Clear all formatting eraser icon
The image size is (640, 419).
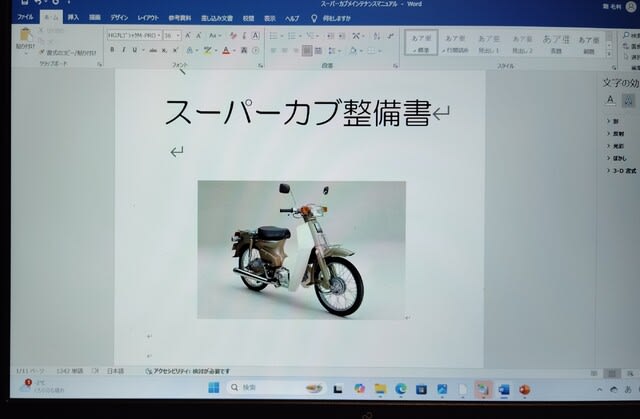point(233,36)
